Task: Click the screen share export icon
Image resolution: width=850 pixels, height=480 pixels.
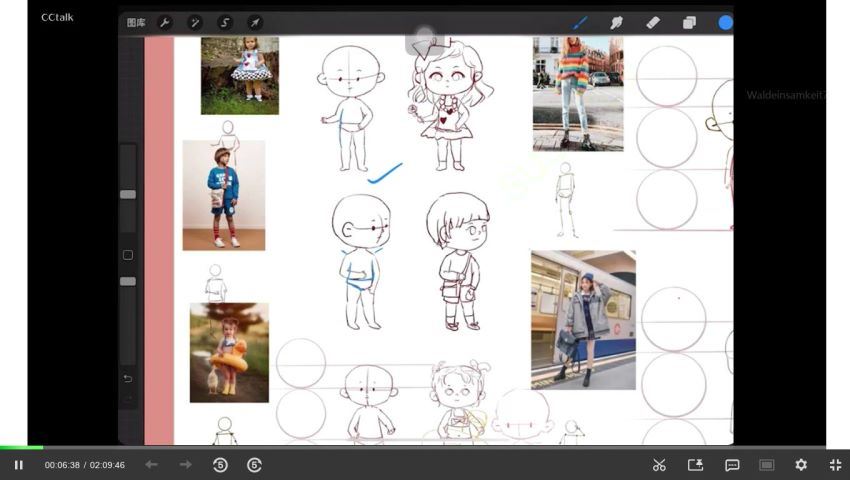Action: coord(696,465)
